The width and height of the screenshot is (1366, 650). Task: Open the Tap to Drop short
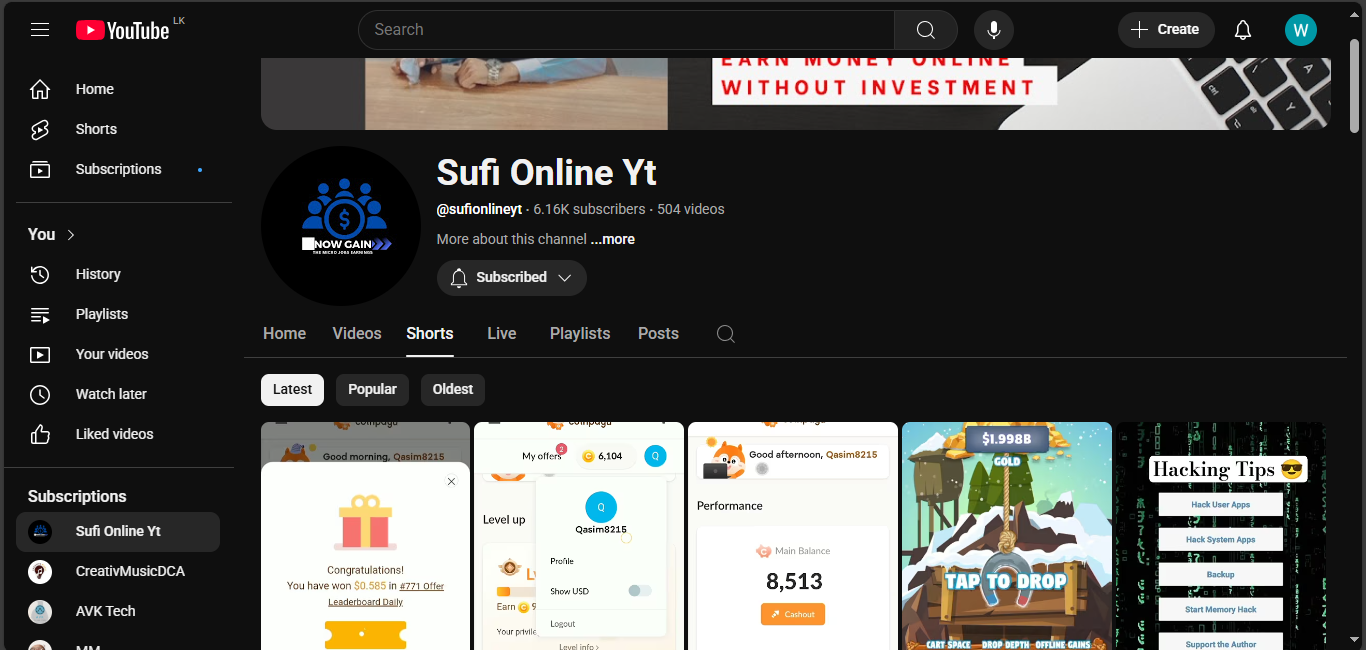coord(1007,536)
